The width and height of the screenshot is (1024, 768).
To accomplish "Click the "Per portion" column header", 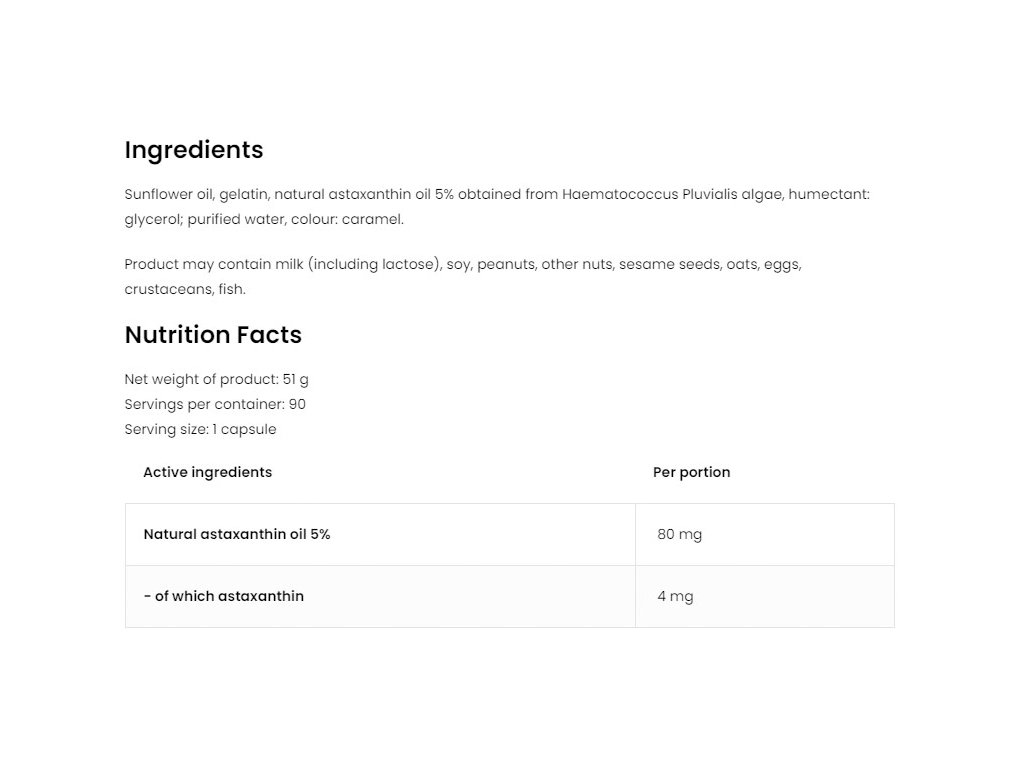I will [x=691, y=472].
